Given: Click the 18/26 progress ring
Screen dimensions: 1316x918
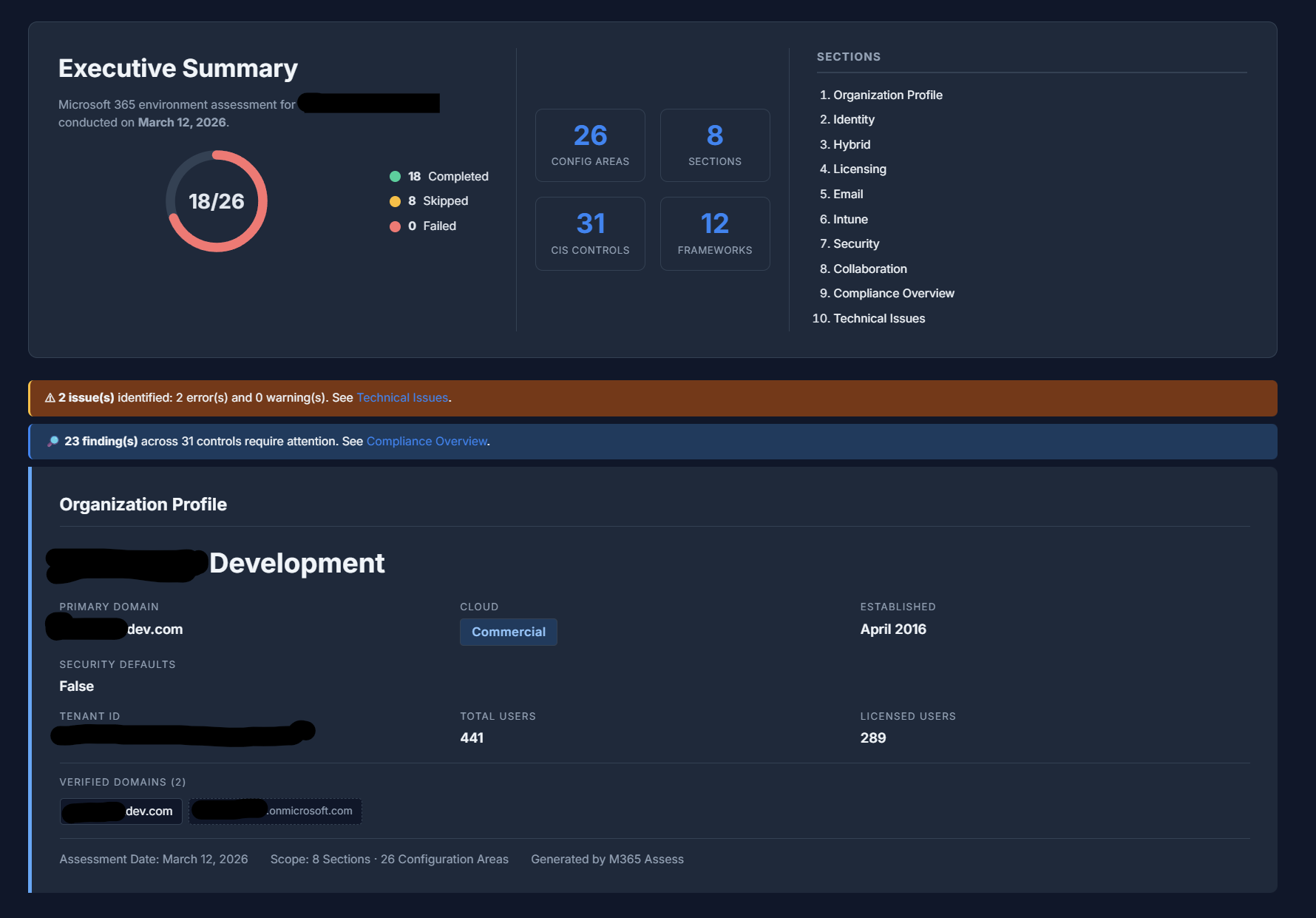Looking at the screenshot, I should [x=216, y=200].
